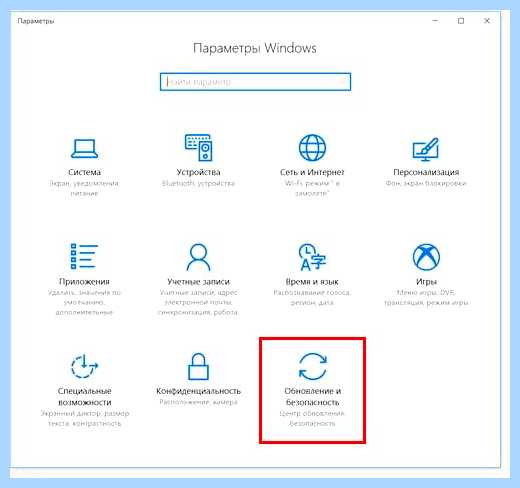
Task: Open the Игры Xbox icon
Action: click(426, 257)
